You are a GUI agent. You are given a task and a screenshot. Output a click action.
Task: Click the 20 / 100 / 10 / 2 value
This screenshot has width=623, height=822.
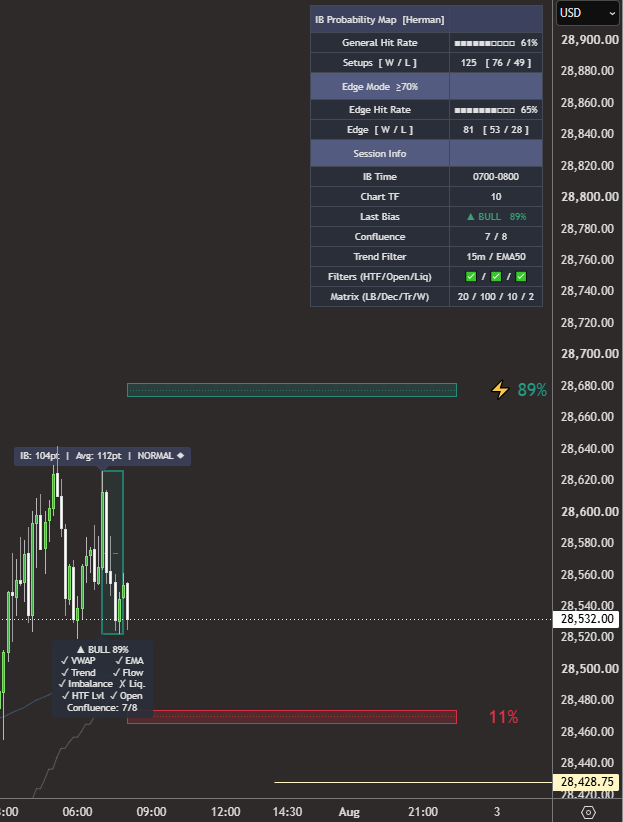tap(496, 296)
